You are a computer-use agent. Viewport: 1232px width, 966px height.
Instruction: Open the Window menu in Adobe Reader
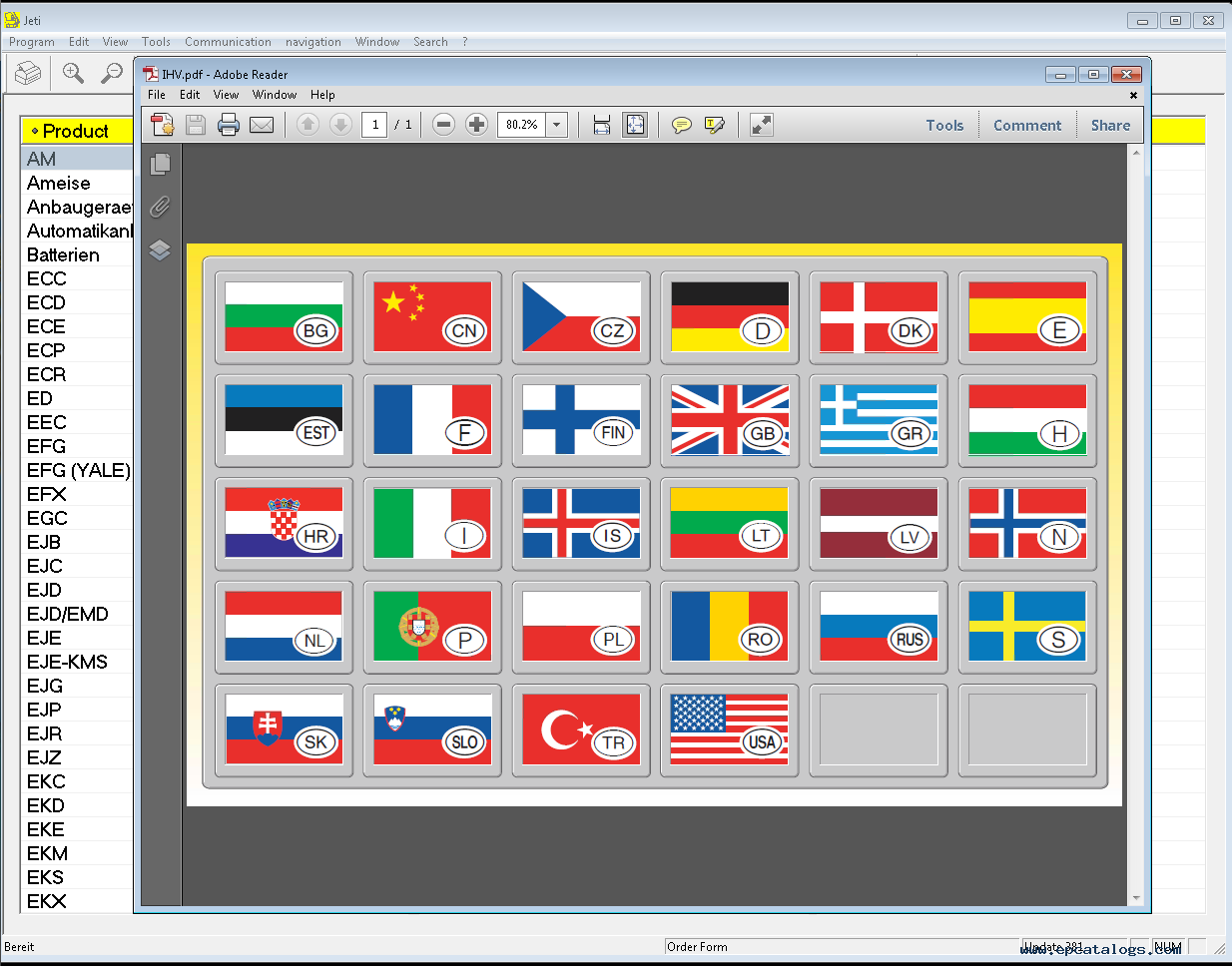pyautogui.click(x=275, y=95)
